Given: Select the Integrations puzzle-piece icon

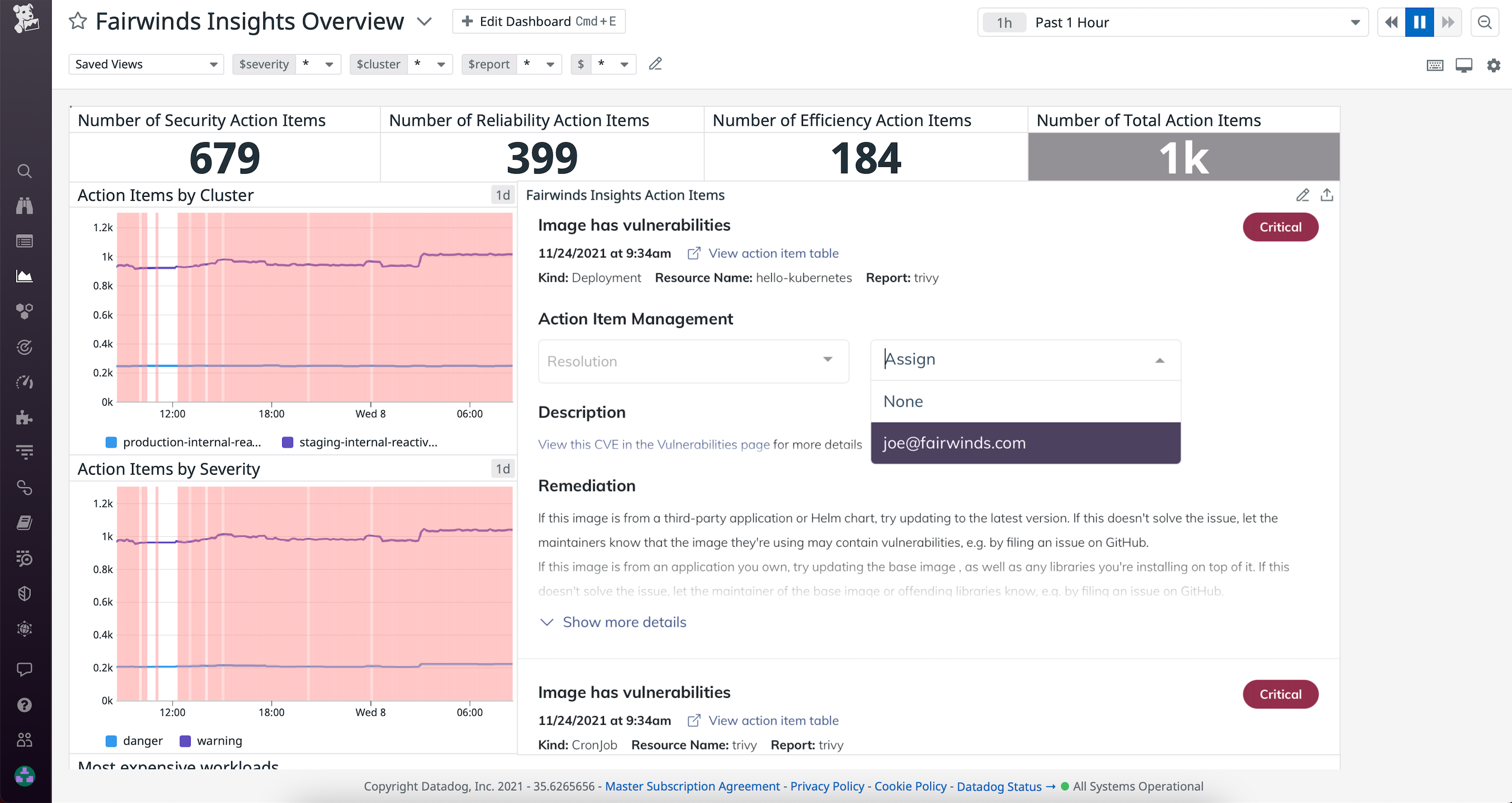Looking at the screenshot, I should 25,417.
